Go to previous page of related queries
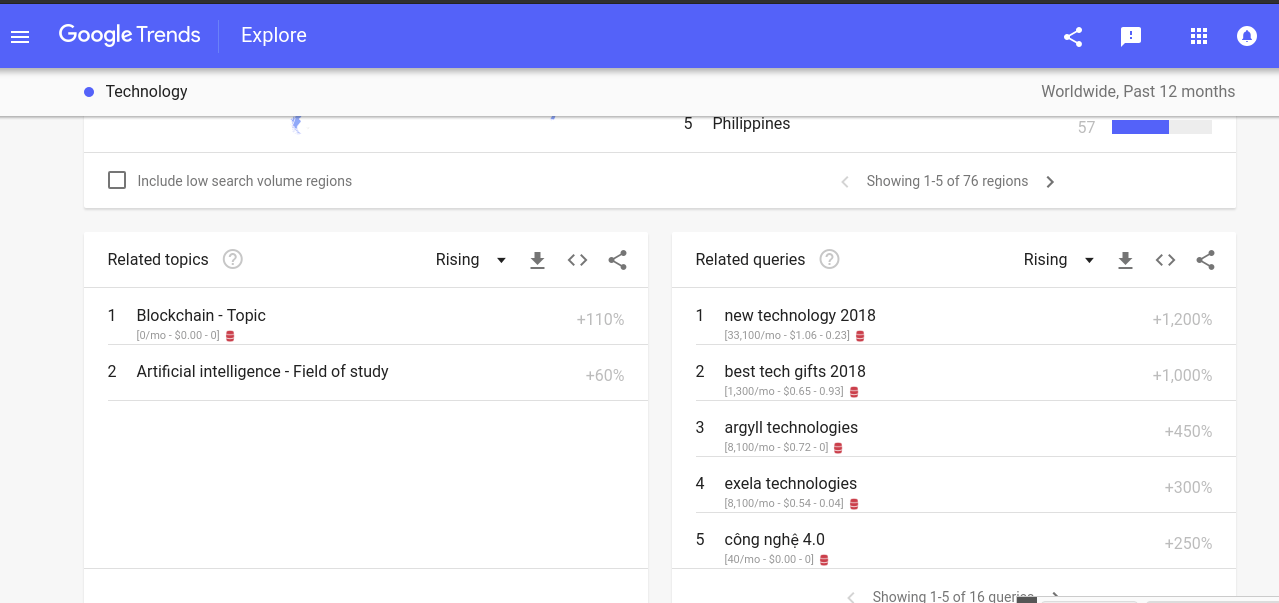The image size is (1279, 603). point(851,597)
